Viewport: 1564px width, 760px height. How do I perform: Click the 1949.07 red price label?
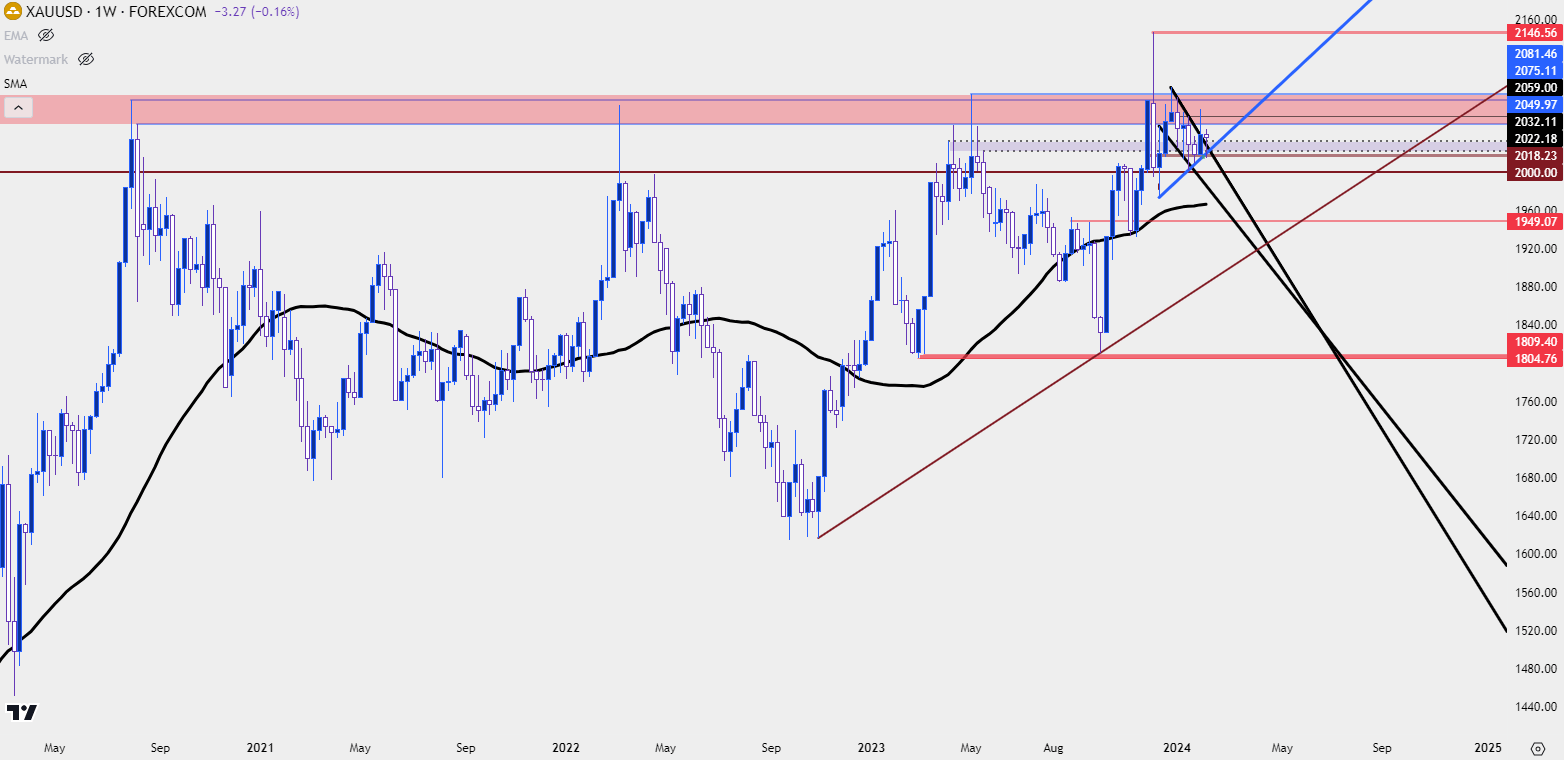point(1533,221)
